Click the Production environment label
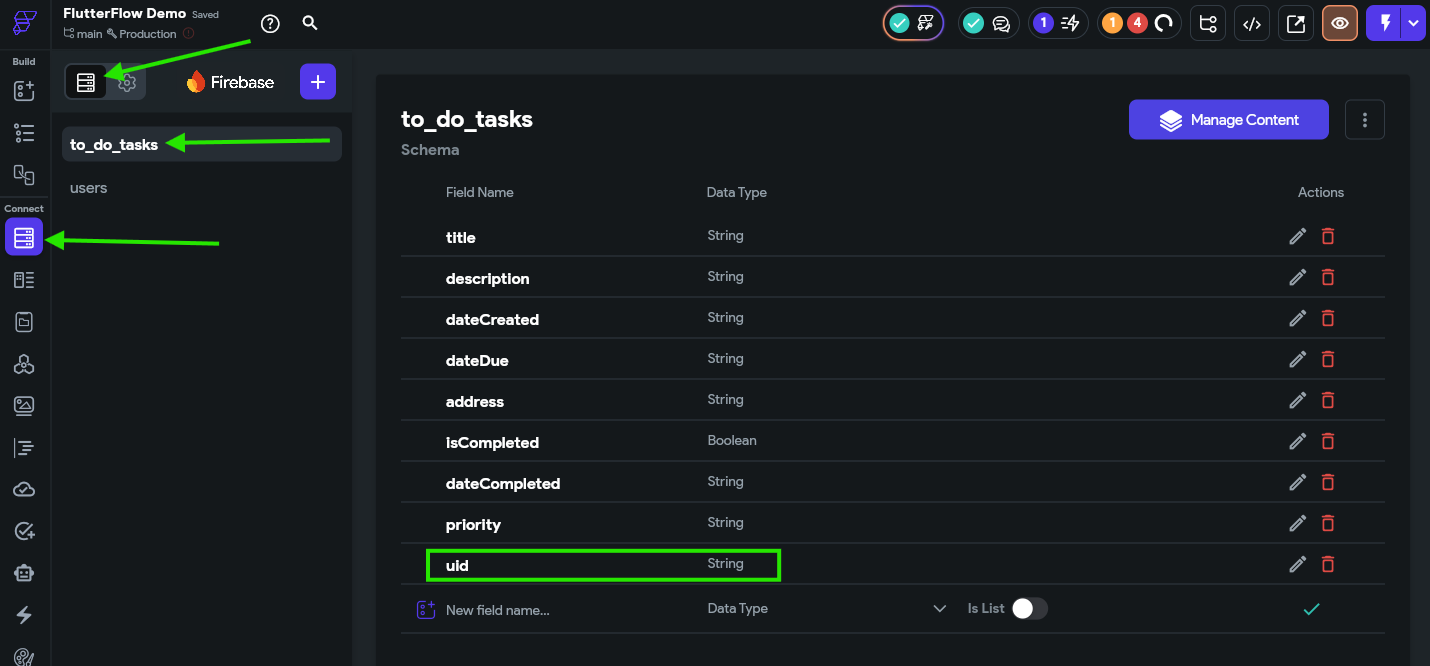Image resolution: width=1430 pixels, height=666 pixels. pyautogui.click(x=142, y=34)
